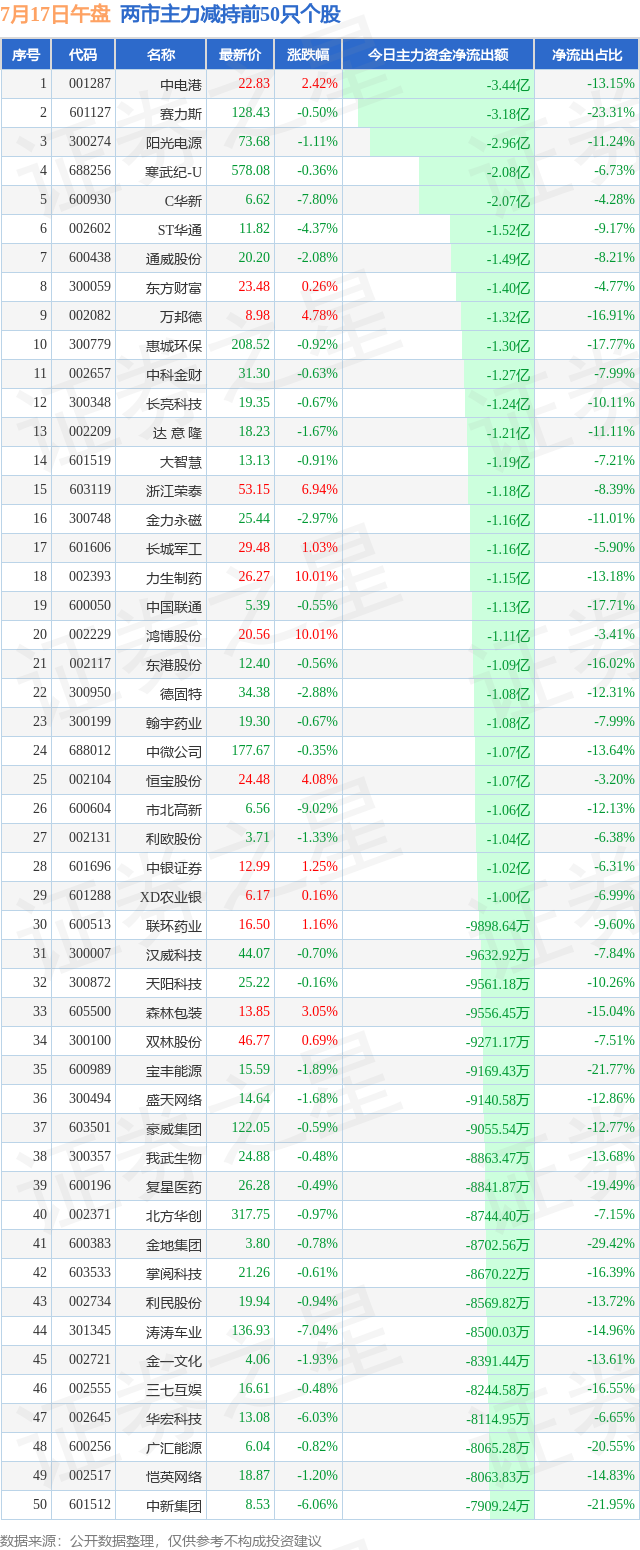Click the 今日主力资金净流出额 column header
This screenshot has width=640, height=1550.
pos(438,55)
